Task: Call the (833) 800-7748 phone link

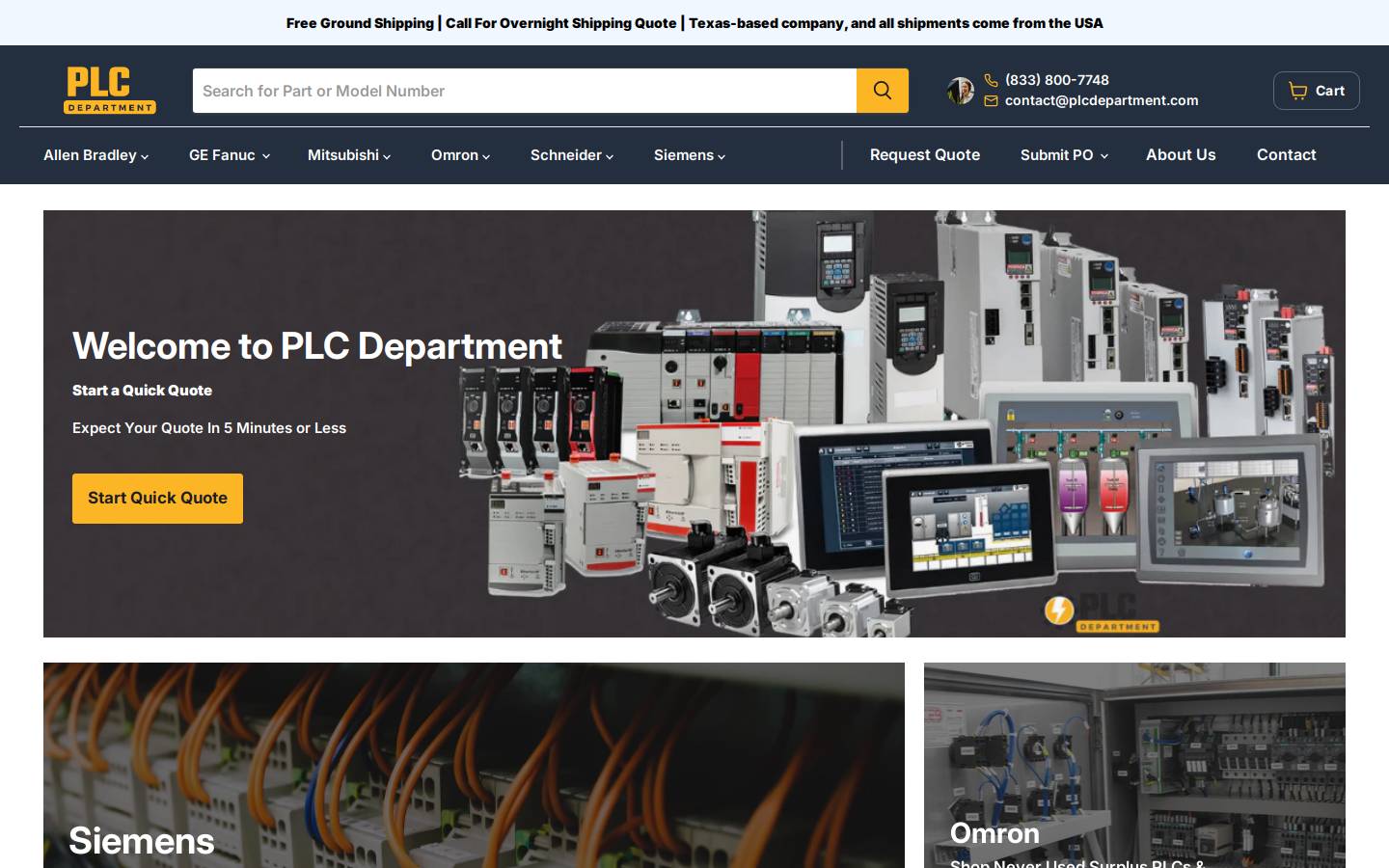Action: coord(1057,80)
